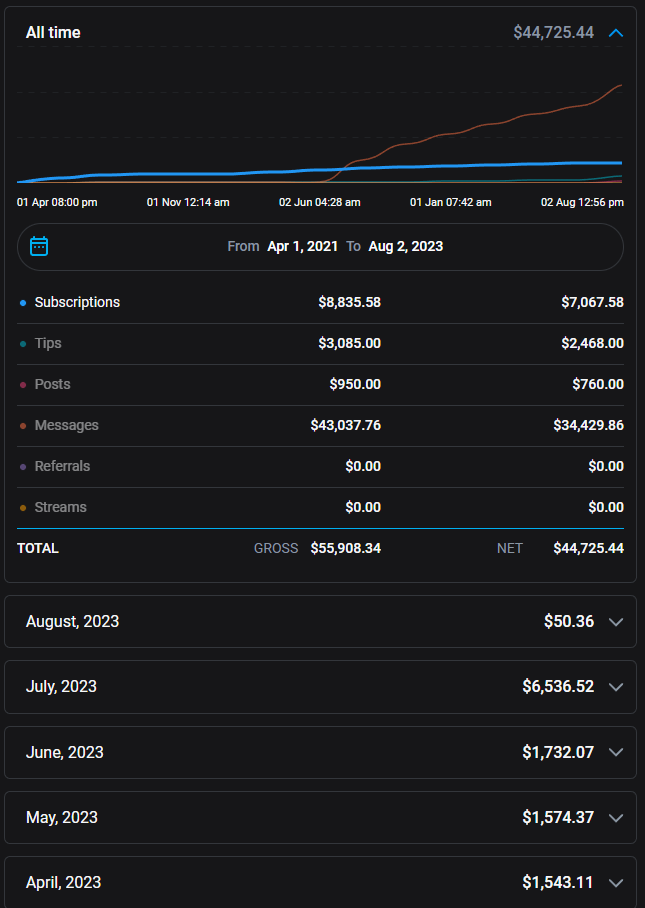Toggle the Subscriptions blue legend dot

tap(23, 303)
